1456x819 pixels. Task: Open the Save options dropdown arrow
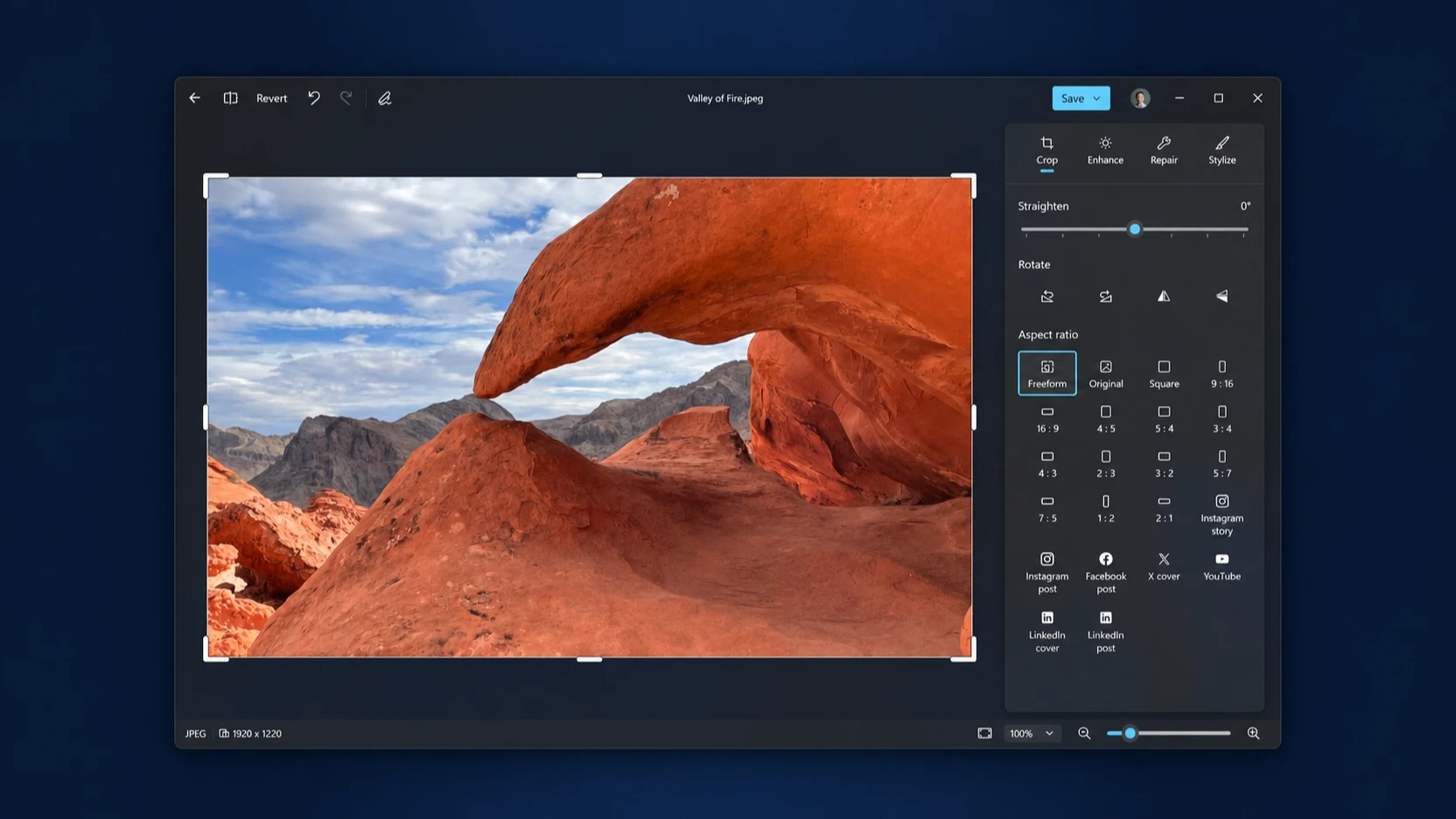(x=1096, y=99)
